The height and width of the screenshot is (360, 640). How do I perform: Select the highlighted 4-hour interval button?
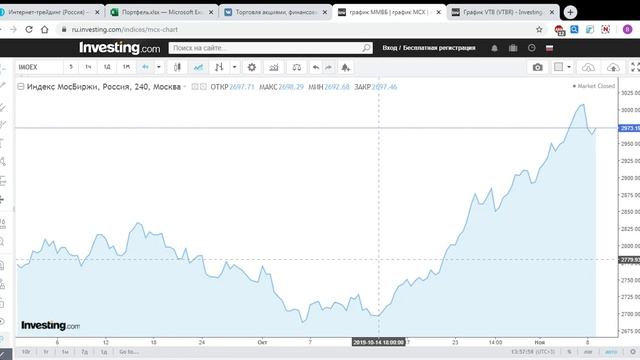(x=145, y=67)
